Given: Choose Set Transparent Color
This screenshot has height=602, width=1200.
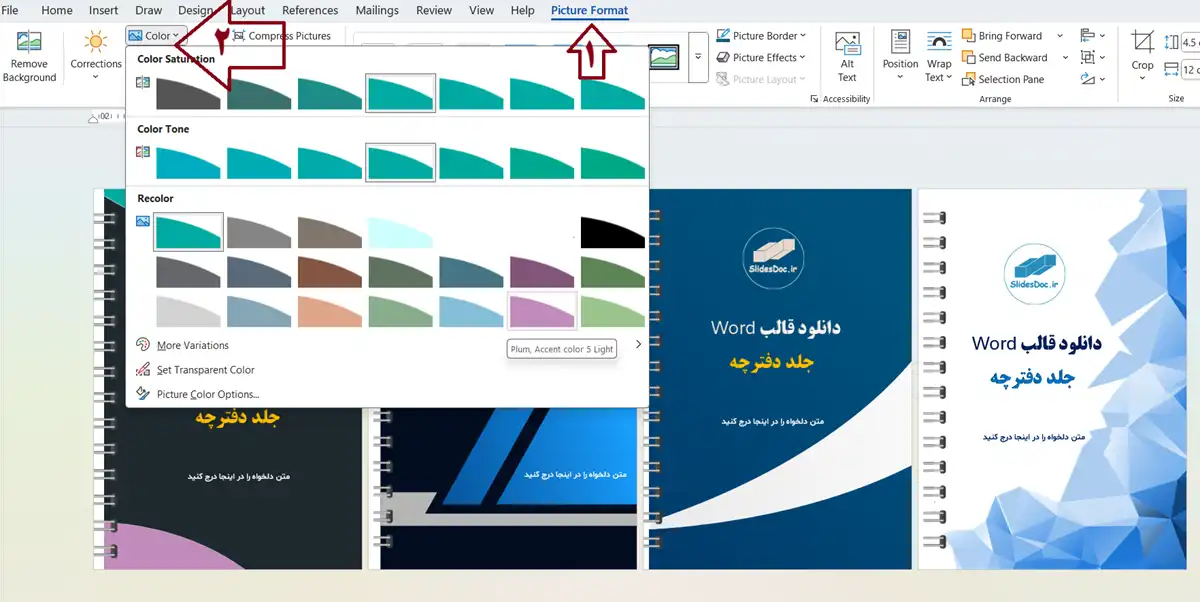Looking at the screenshot, I should pyautogui.click(x=205, y=370).
